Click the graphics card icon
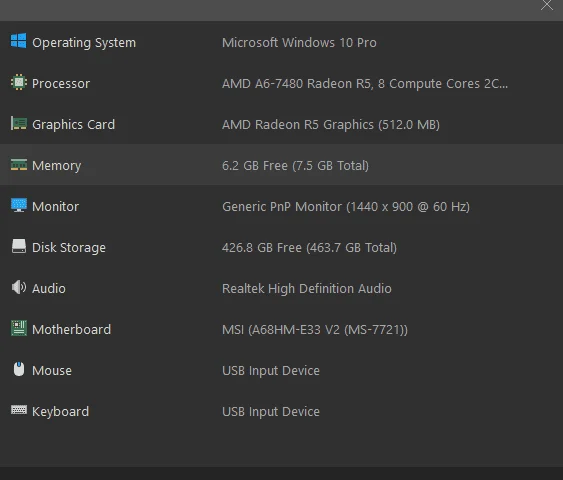Image resolution: width=563 pixels, height=480 pixels. pos(19,124)
